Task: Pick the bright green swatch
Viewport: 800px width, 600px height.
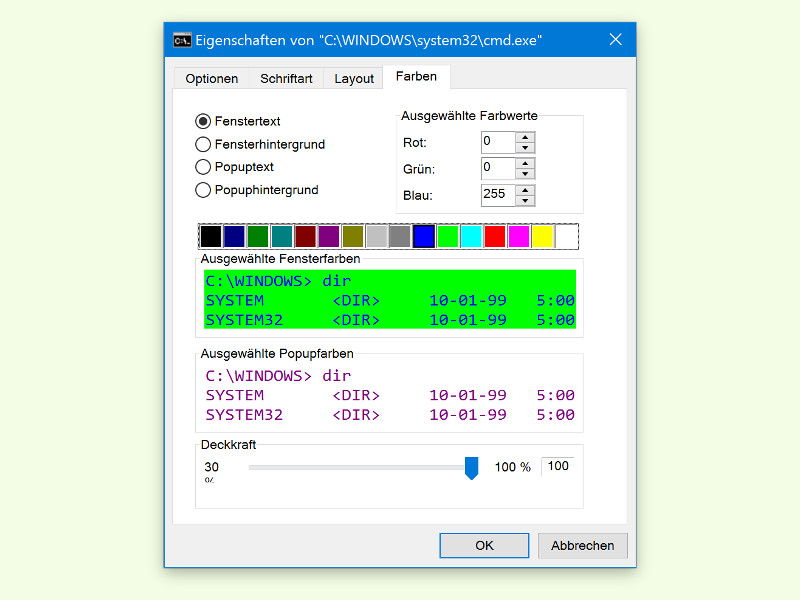Action: point(447,237)
